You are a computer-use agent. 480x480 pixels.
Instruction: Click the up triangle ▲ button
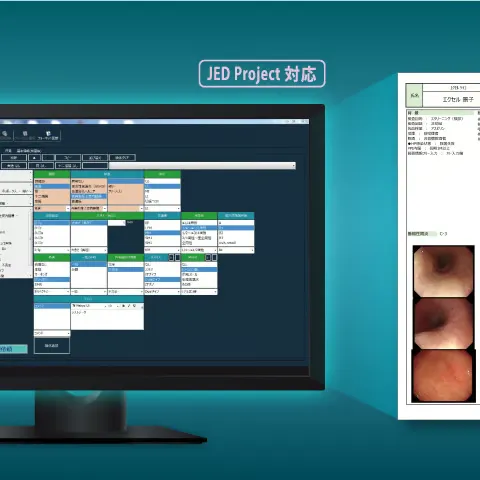coord(34,158)
